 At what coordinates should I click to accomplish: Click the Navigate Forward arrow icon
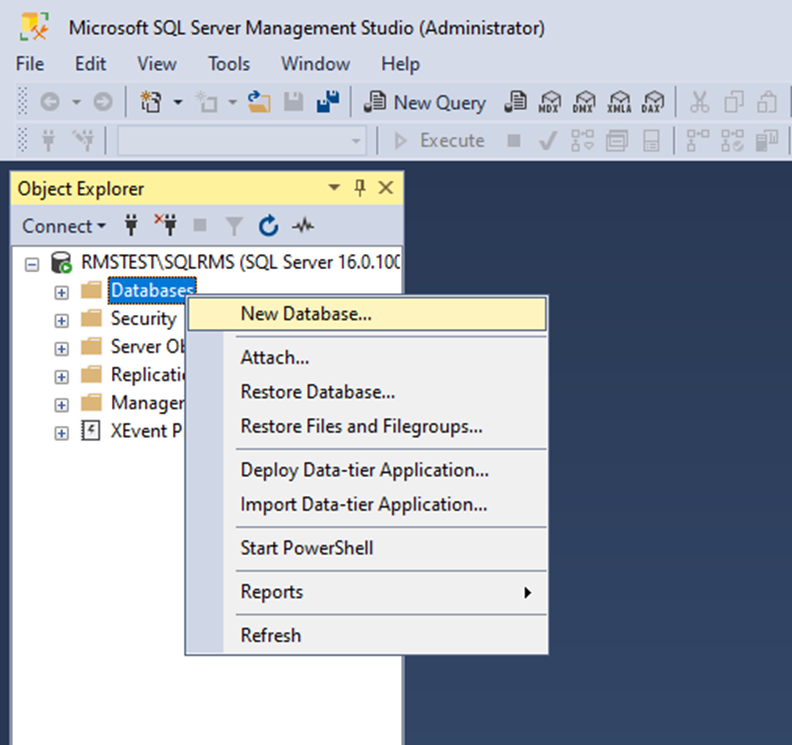pyautogui.click(x=103, y=102)
